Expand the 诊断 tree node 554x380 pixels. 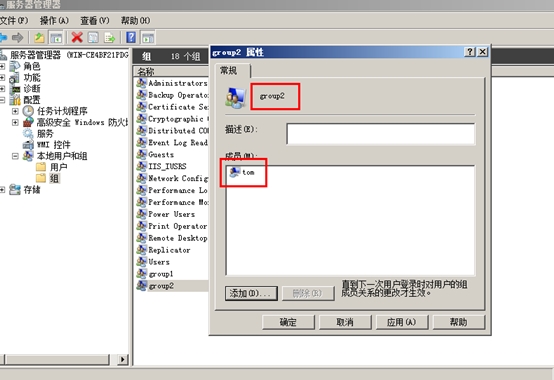(2, 89)
